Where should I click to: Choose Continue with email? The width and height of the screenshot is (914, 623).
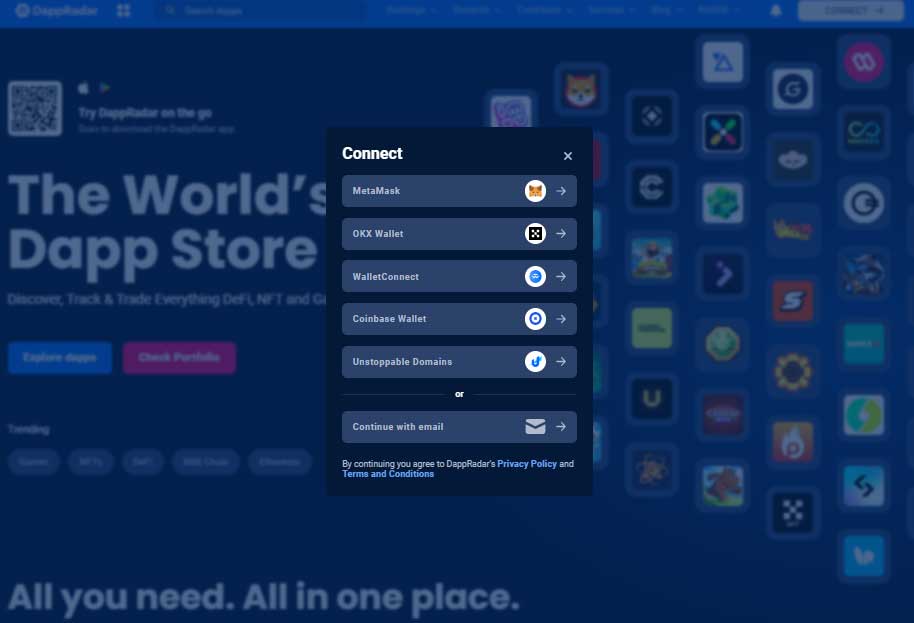pyautogui.click(x=459, y=427)
